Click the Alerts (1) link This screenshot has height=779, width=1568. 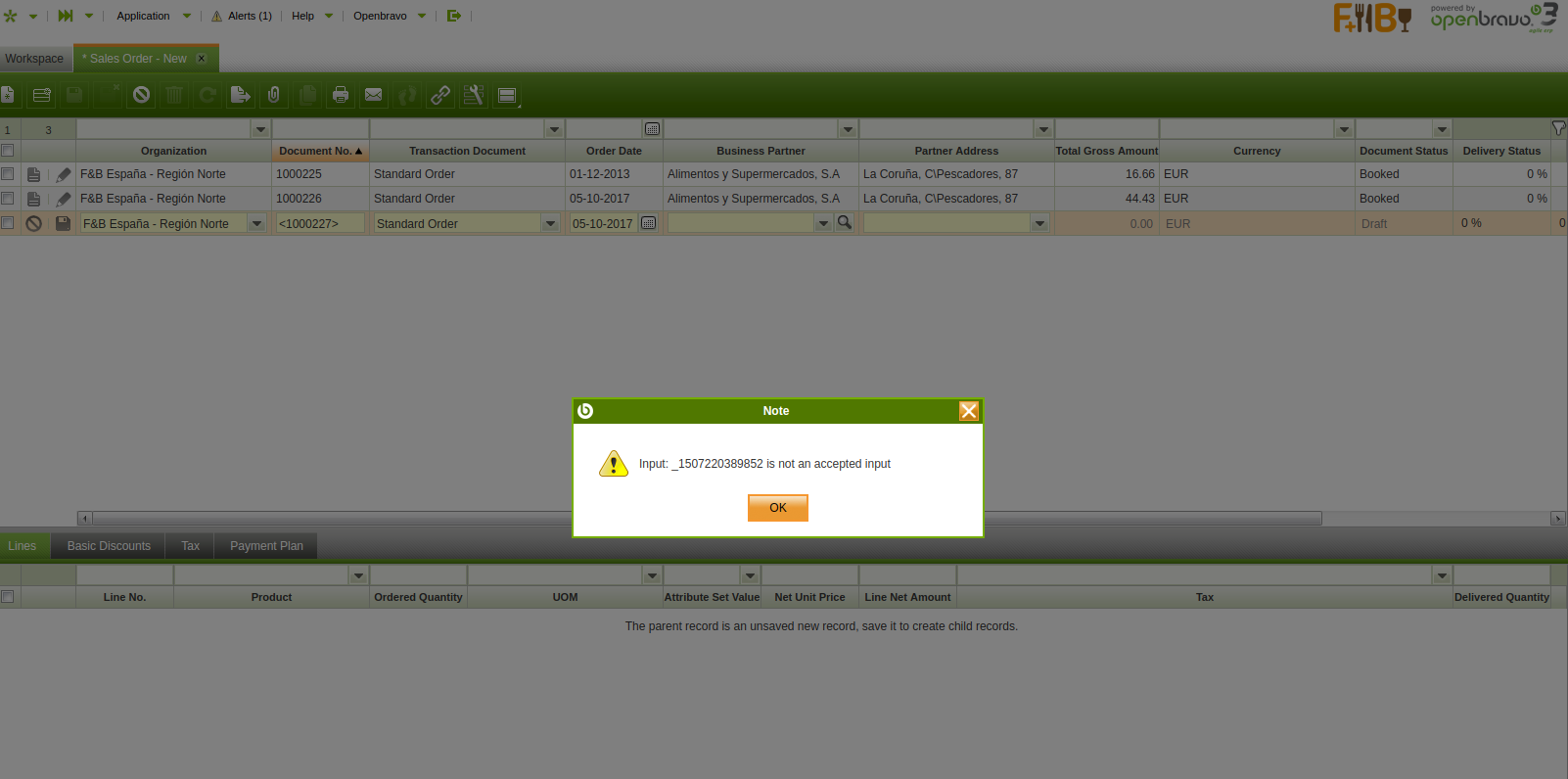(250, 16)
